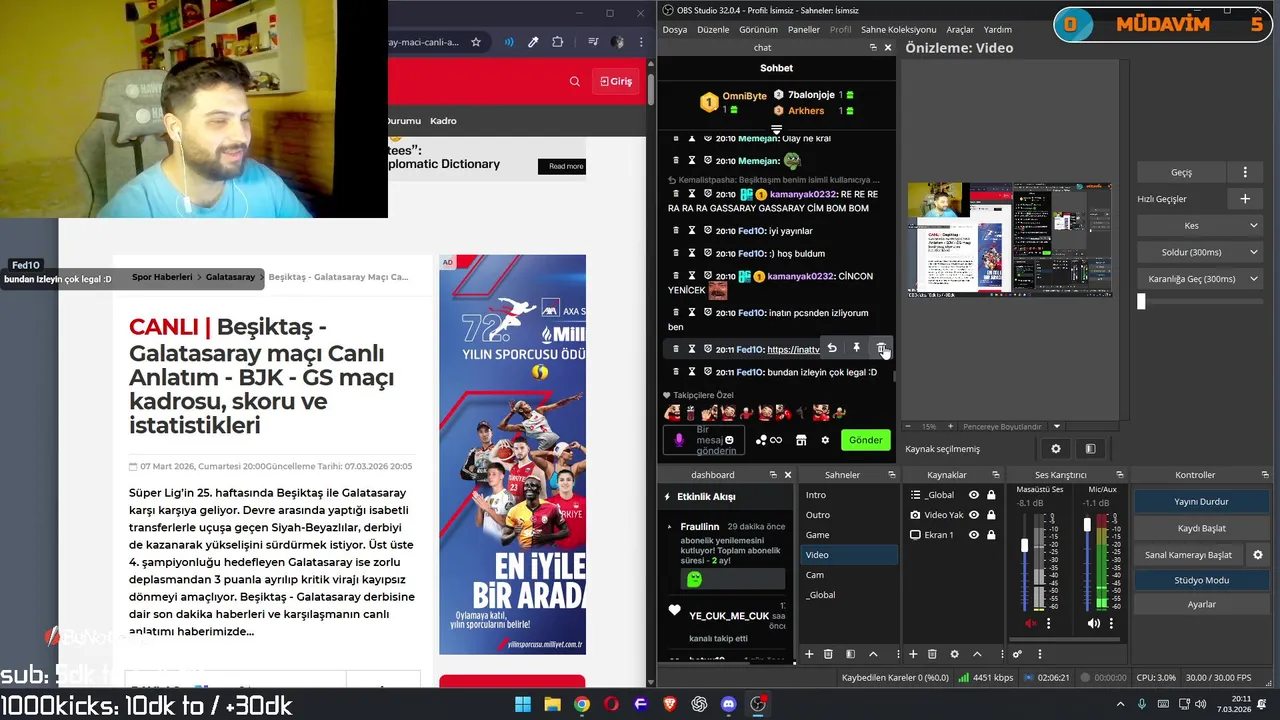The image size is (1280, 720).
Task: Remove source with Kaynaklar trash icon
Action: (x=932, y=654)
